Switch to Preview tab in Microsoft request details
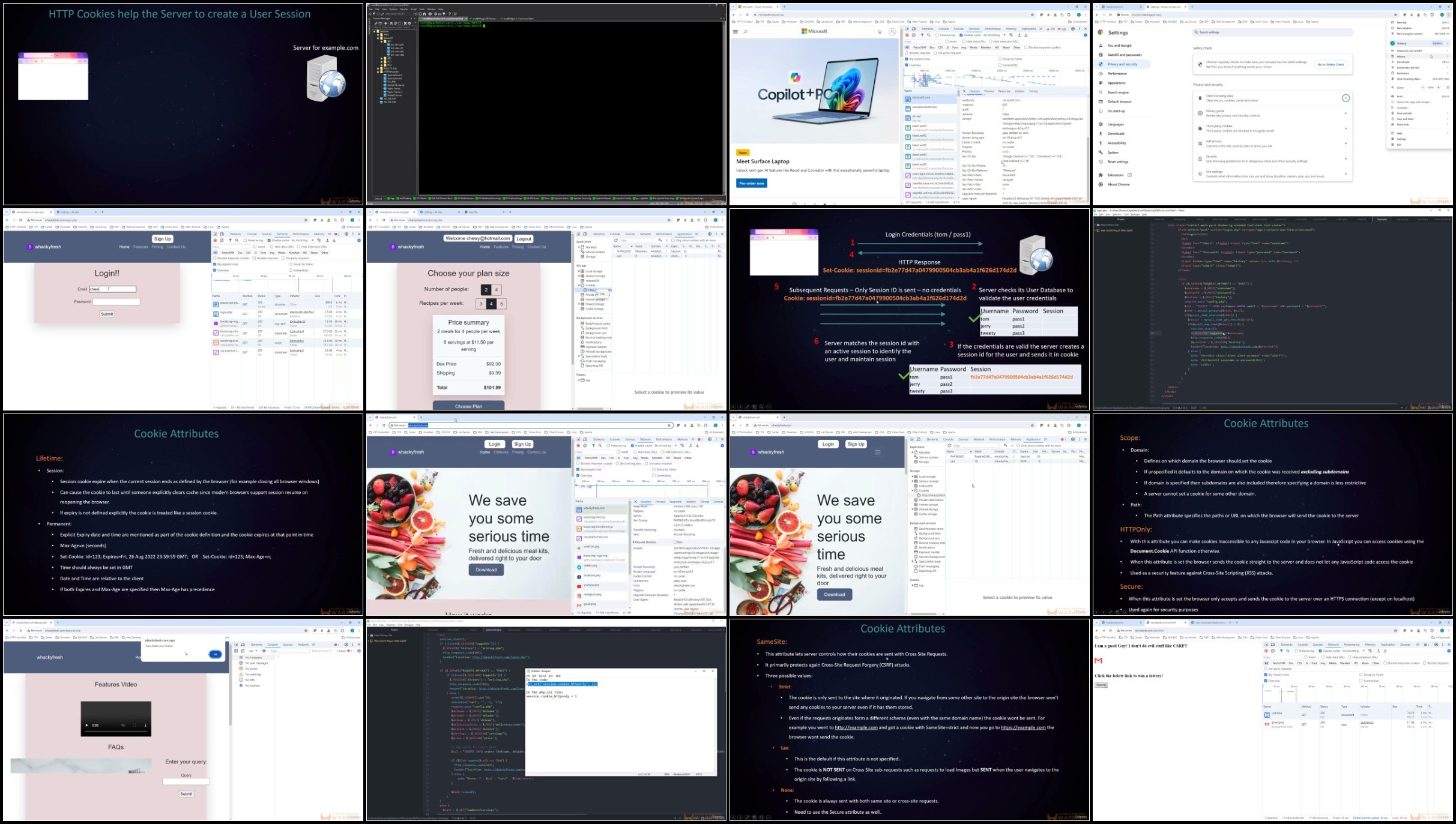Screen dimensions: 1456x824 coord(989,91)
